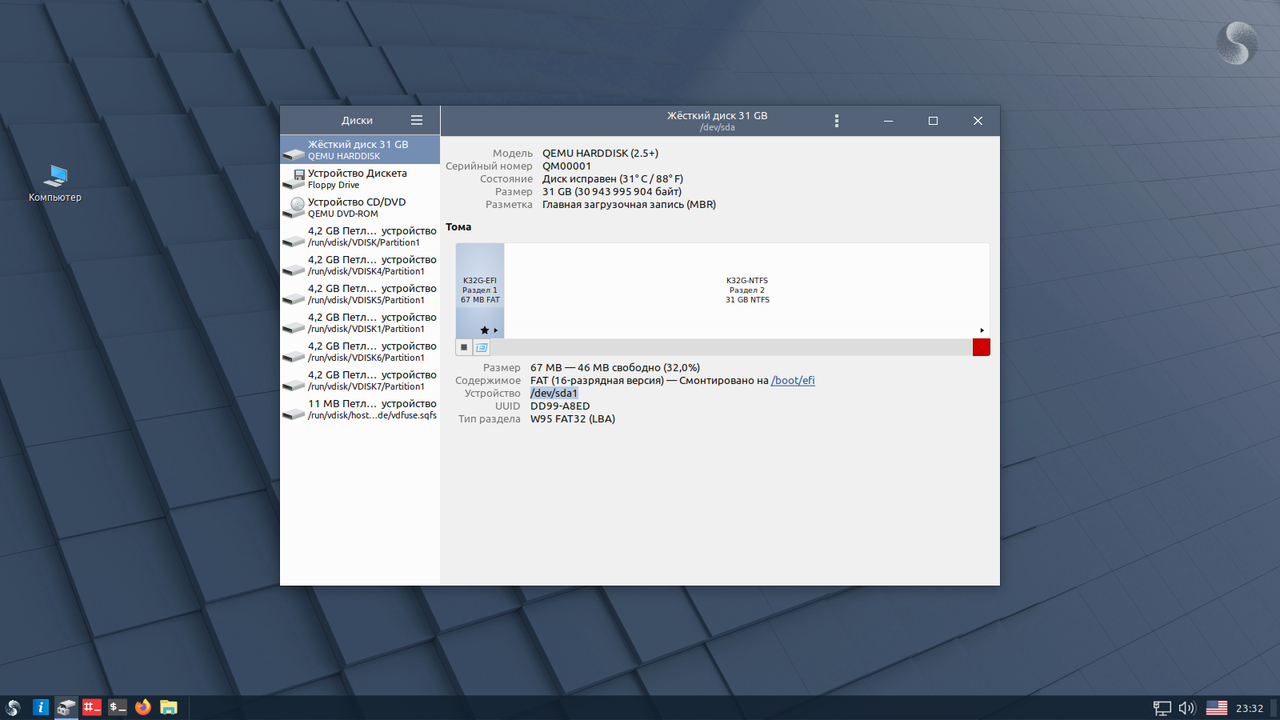The width and height of the screenshot is (1280, 720).
Task: Click the partitioning MBR text
Action: tap(629, 205)
